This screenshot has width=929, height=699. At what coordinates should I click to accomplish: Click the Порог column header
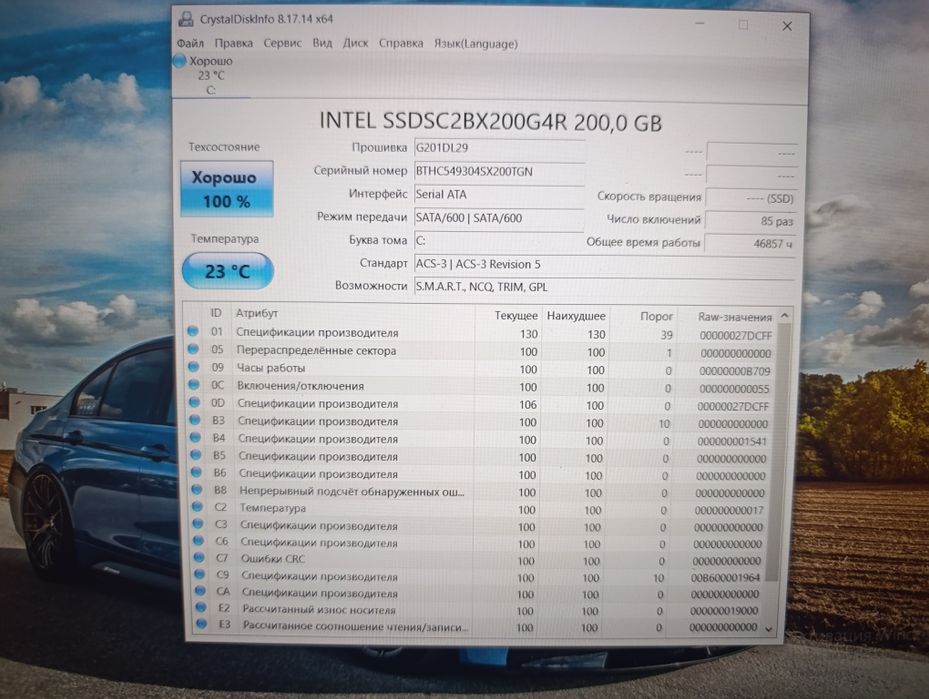[x=645, y=316]
